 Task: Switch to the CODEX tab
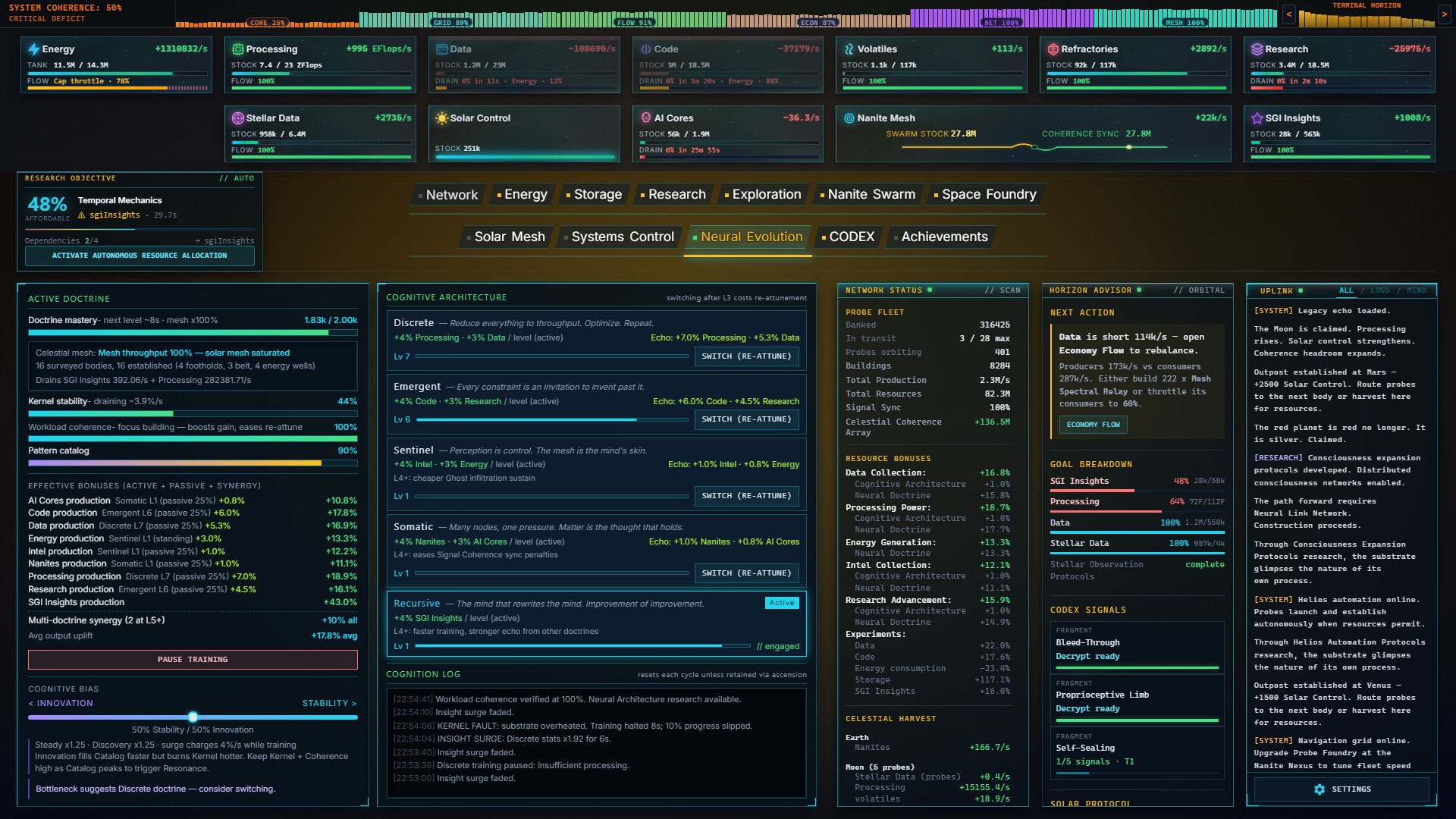click(847, 237)
